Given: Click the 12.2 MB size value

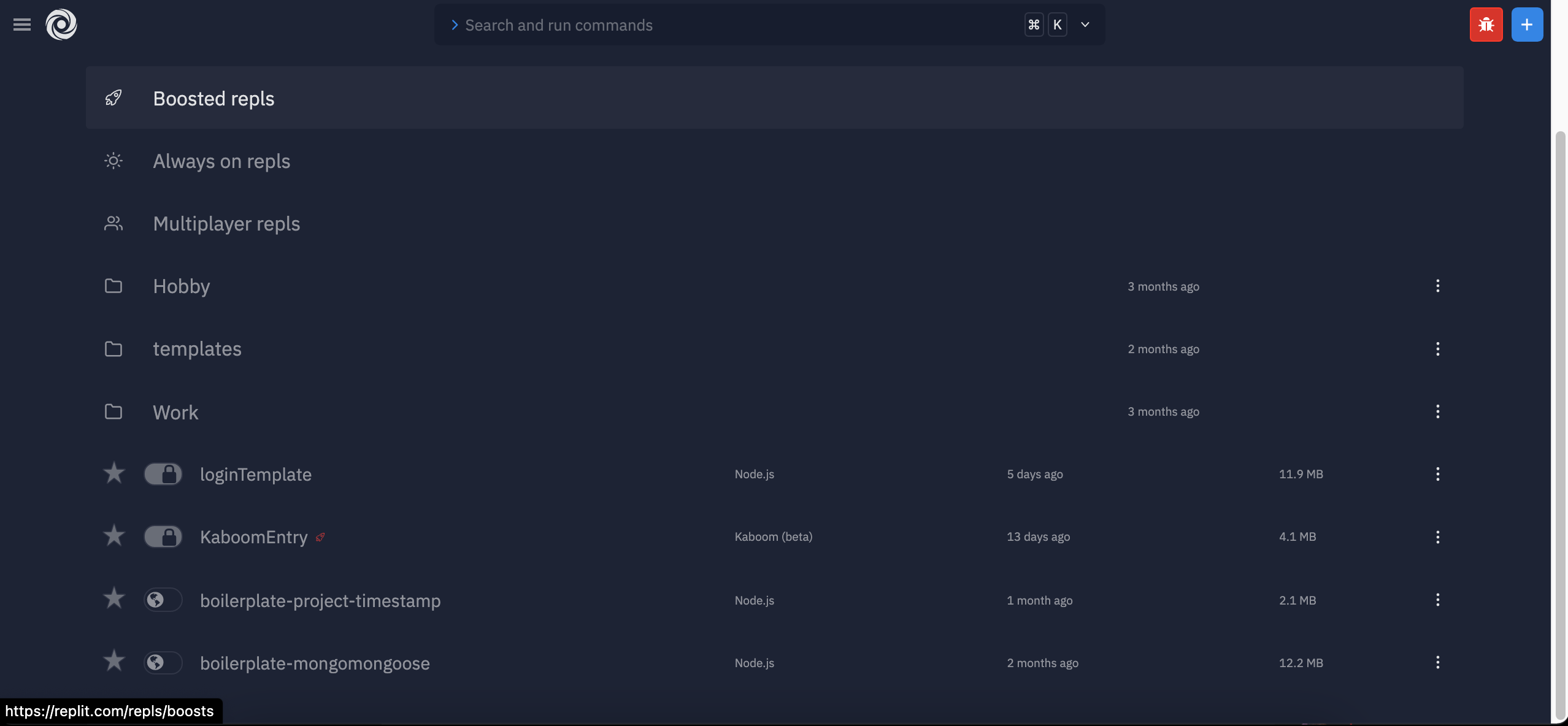Looking at the screenshot, I should tap(1301, 663).
